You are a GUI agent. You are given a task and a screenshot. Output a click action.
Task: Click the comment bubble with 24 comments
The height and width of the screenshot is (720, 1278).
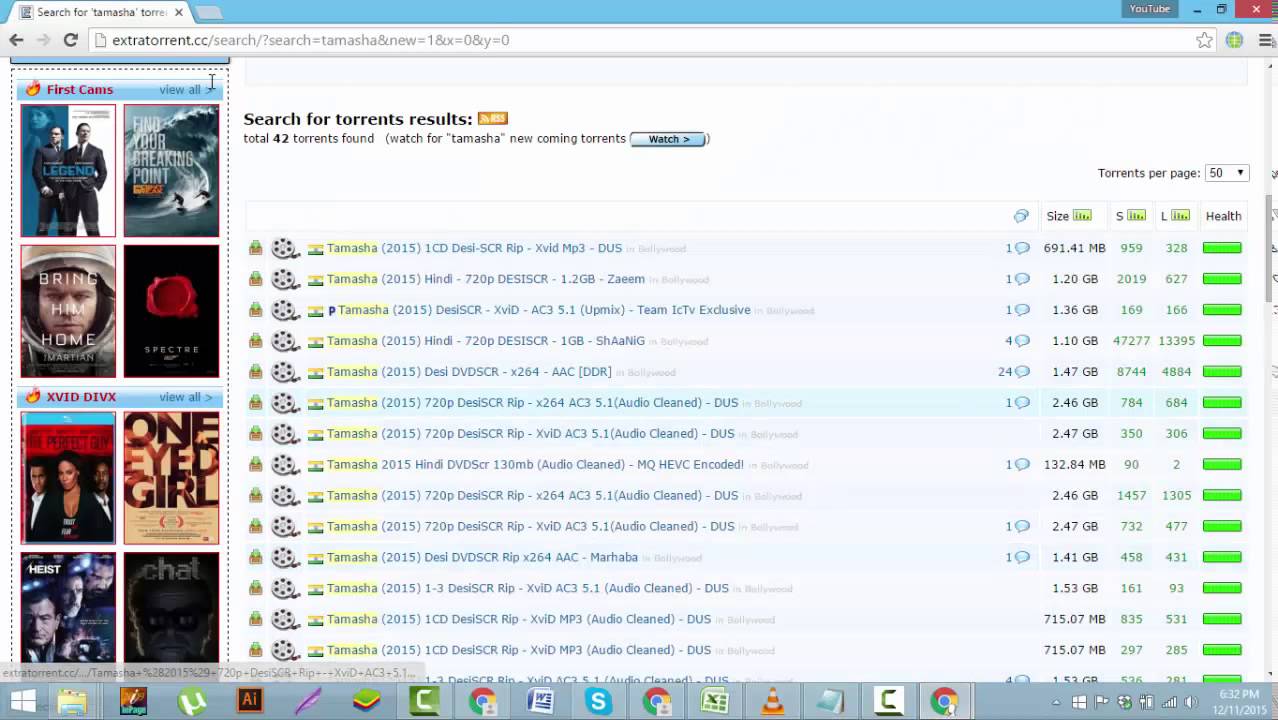pos(1022,372)
